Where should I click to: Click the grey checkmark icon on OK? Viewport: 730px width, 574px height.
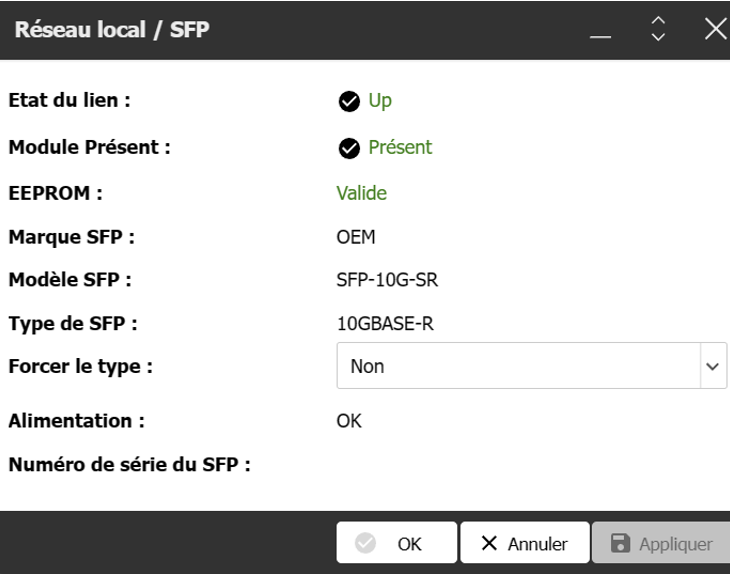(365, 543)
